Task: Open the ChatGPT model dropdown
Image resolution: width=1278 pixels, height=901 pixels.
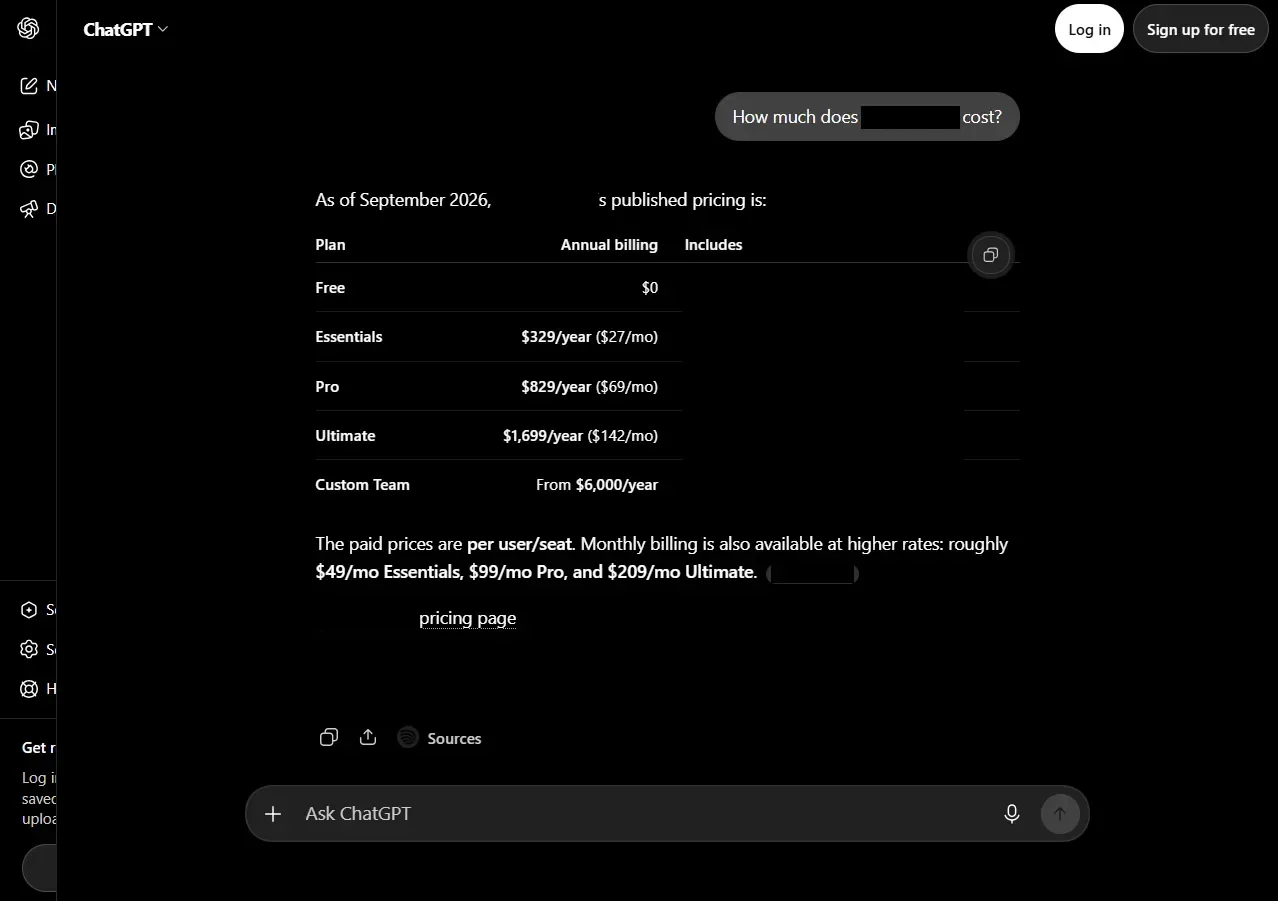Action: [x=125, y=30]
